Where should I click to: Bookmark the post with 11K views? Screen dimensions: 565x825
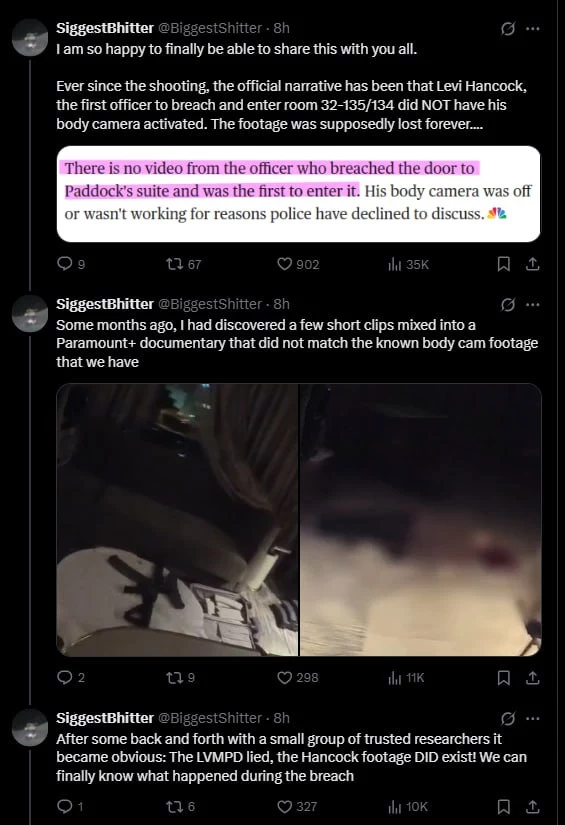[x=503, y=678]
